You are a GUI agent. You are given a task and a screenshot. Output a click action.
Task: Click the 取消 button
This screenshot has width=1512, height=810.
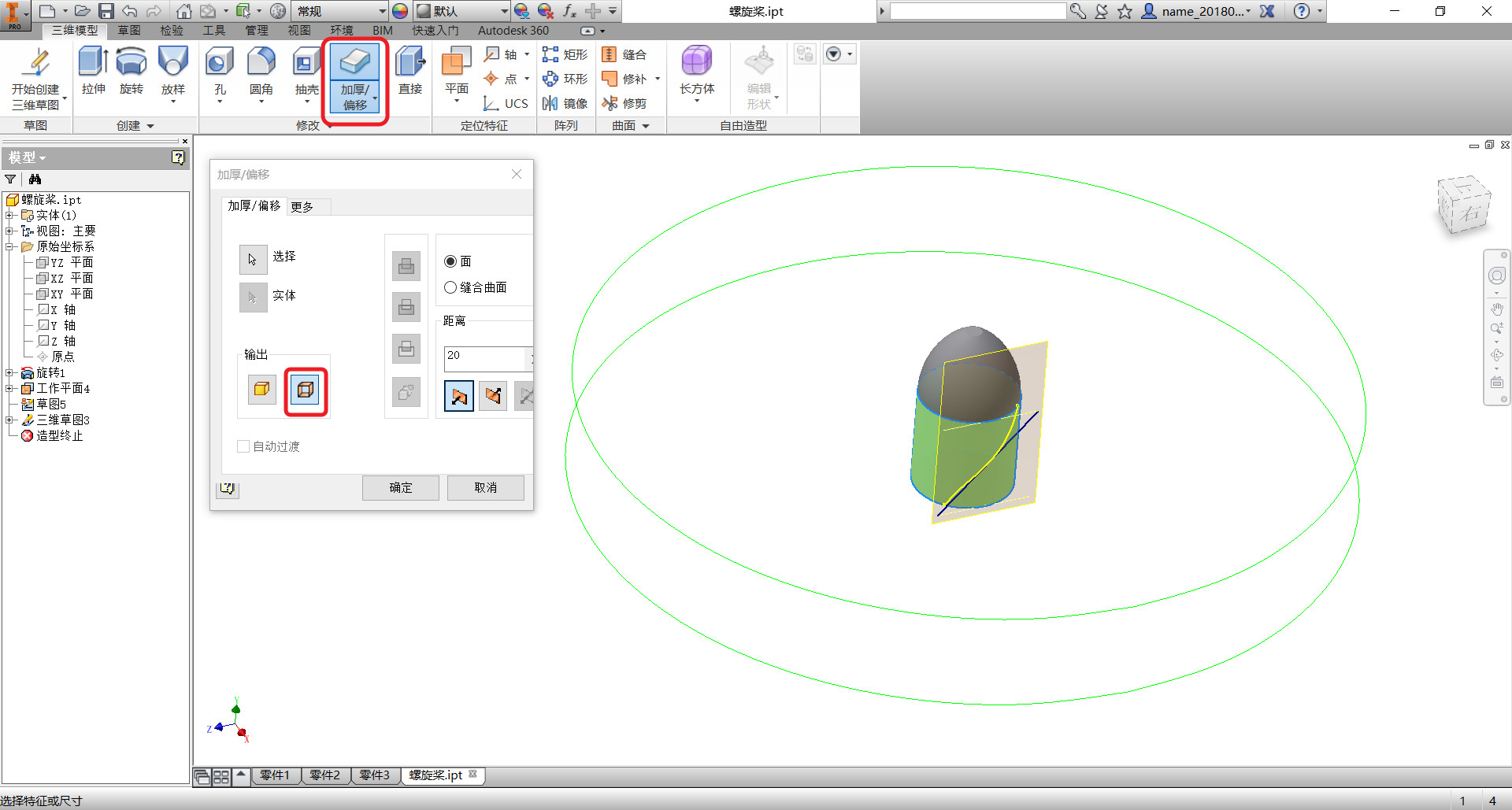[486, 488]
